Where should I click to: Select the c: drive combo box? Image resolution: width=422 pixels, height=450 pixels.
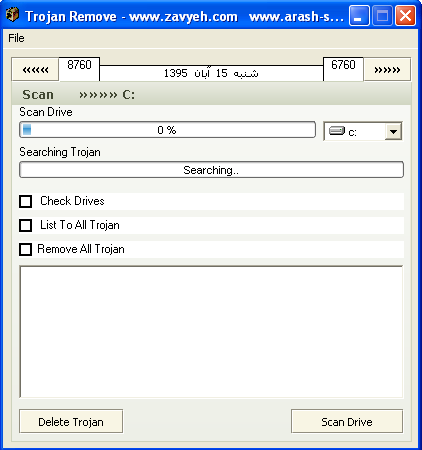363,131
